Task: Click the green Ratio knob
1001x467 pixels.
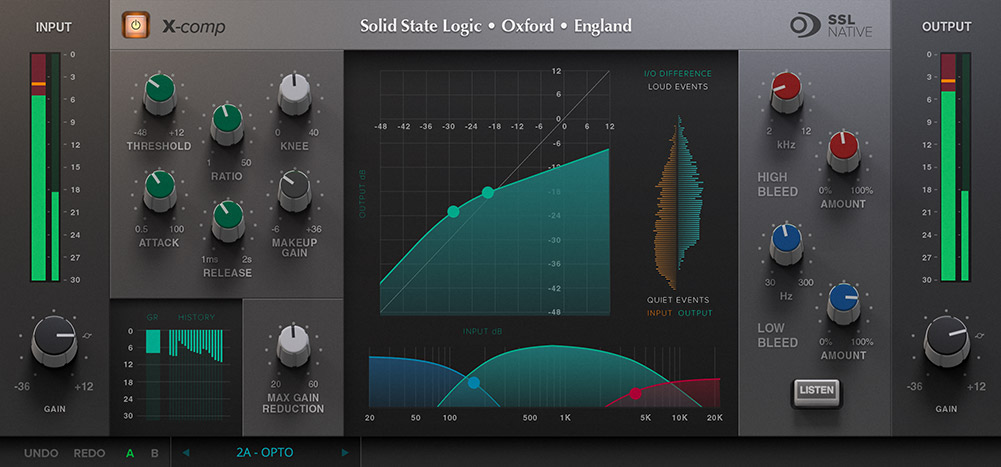Action: point(227,126)
